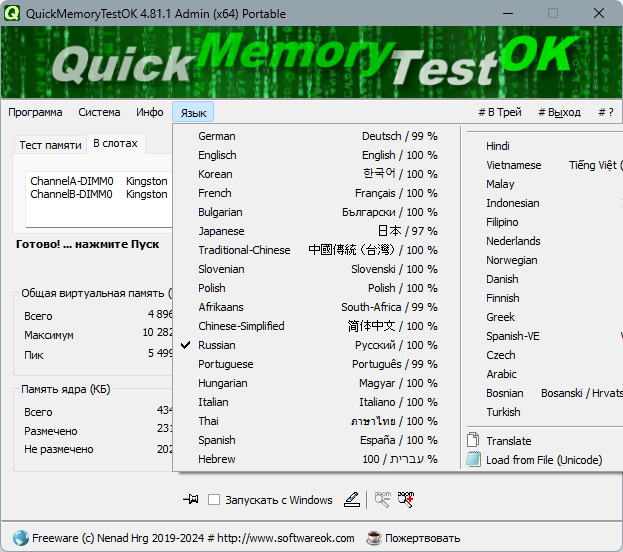Click the Translate menu command
This screenshot has height=552, width=623.
coord(544,441)
